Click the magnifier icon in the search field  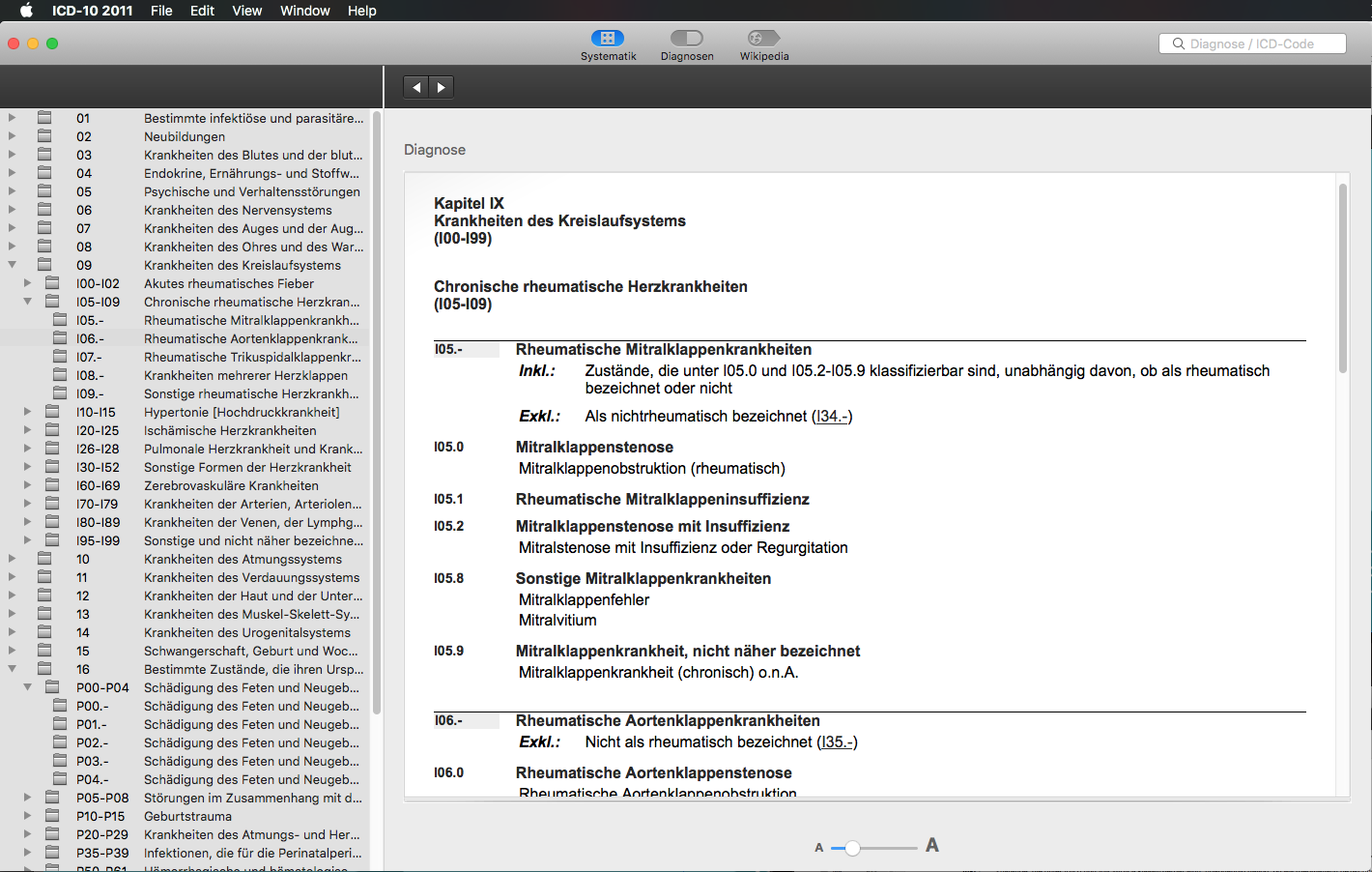pos(1178,43)
